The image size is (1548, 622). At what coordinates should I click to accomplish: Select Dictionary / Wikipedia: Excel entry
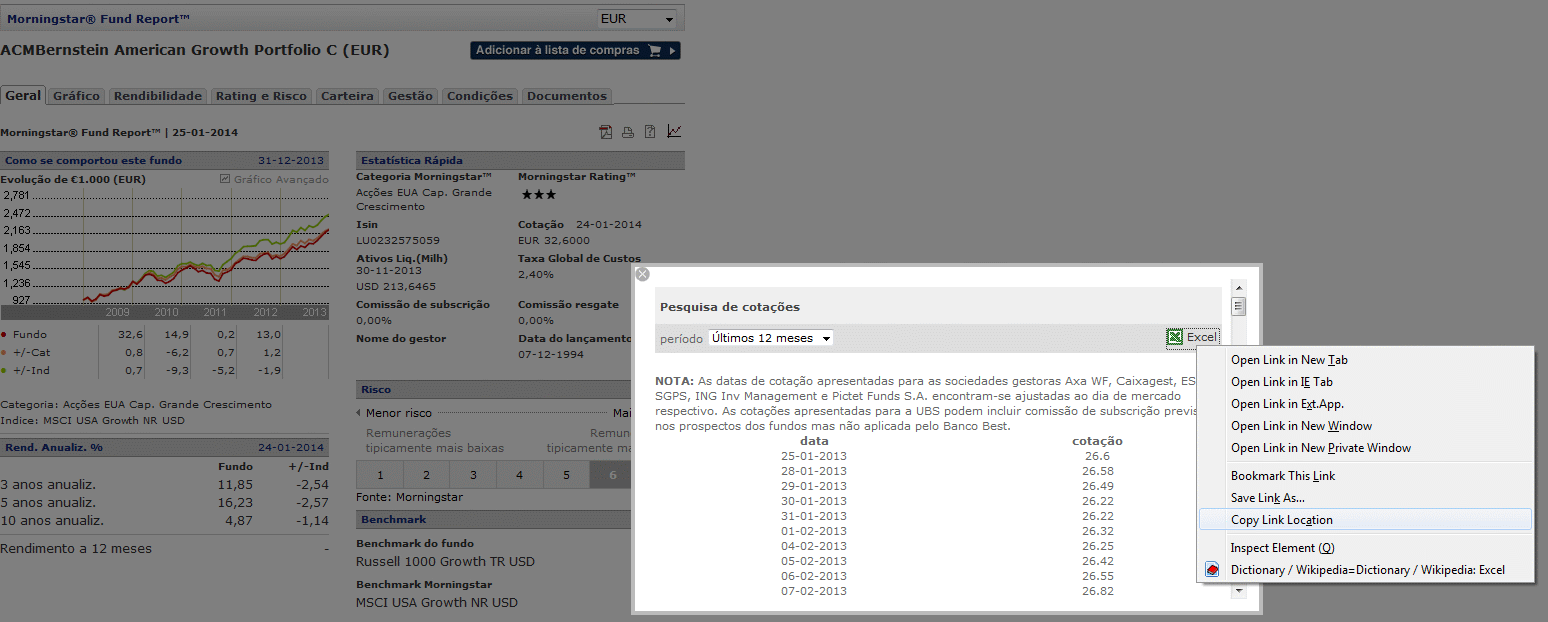pos(1365,570)
